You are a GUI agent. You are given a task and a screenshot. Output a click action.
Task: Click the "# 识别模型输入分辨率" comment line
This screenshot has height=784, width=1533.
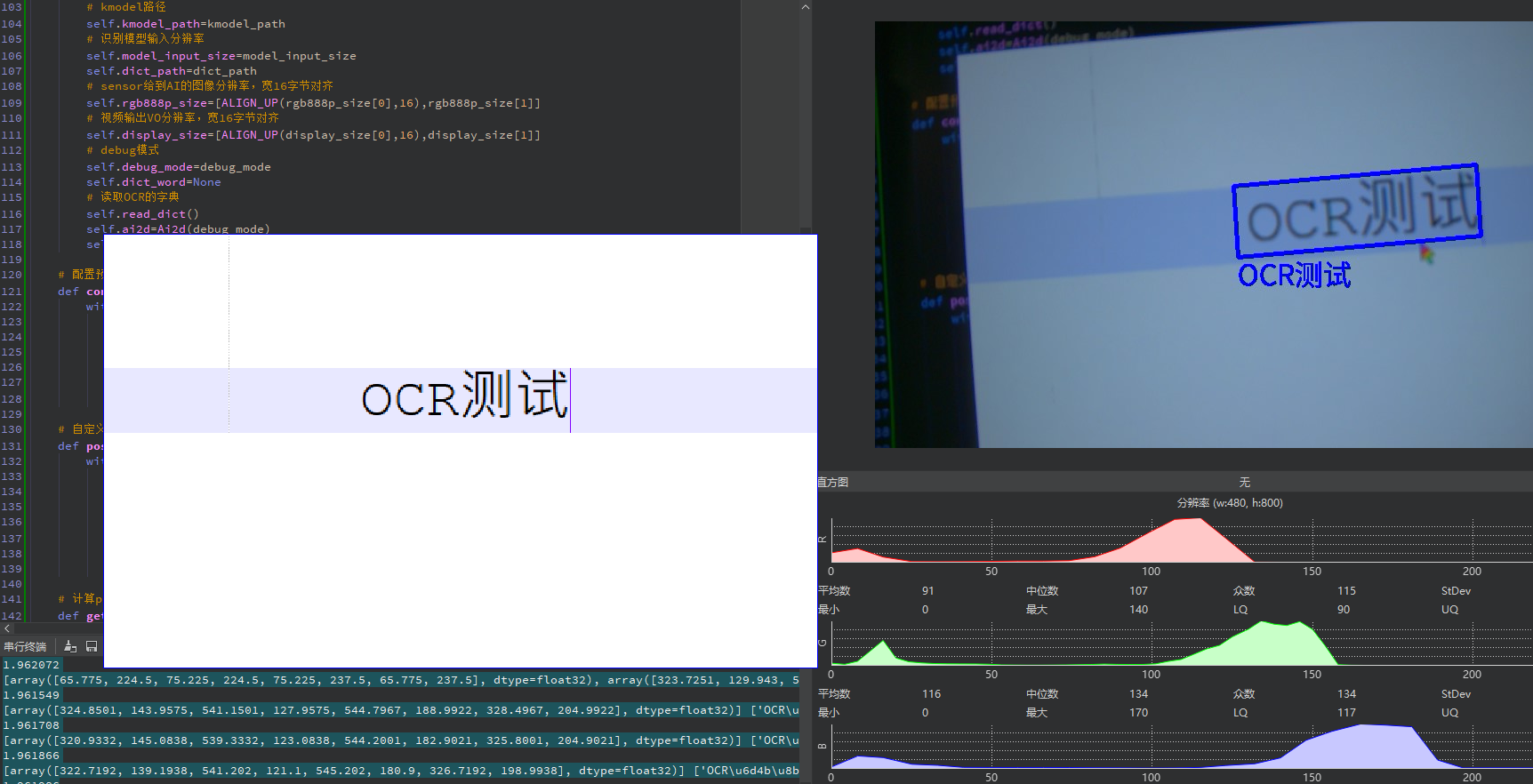(x=146, y=39)
